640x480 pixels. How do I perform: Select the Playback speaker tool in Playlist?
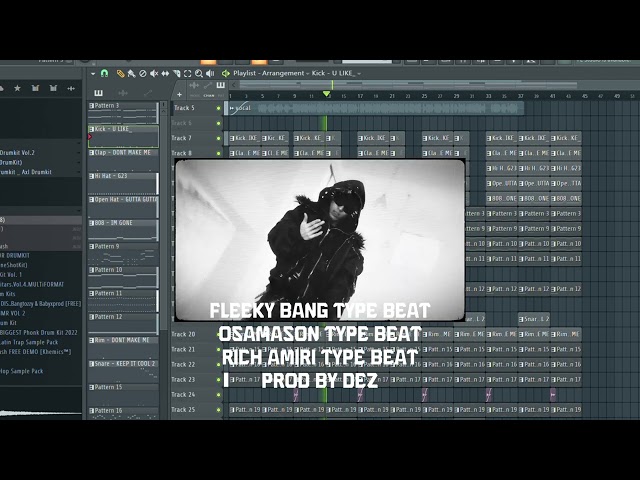click(210, 73)
